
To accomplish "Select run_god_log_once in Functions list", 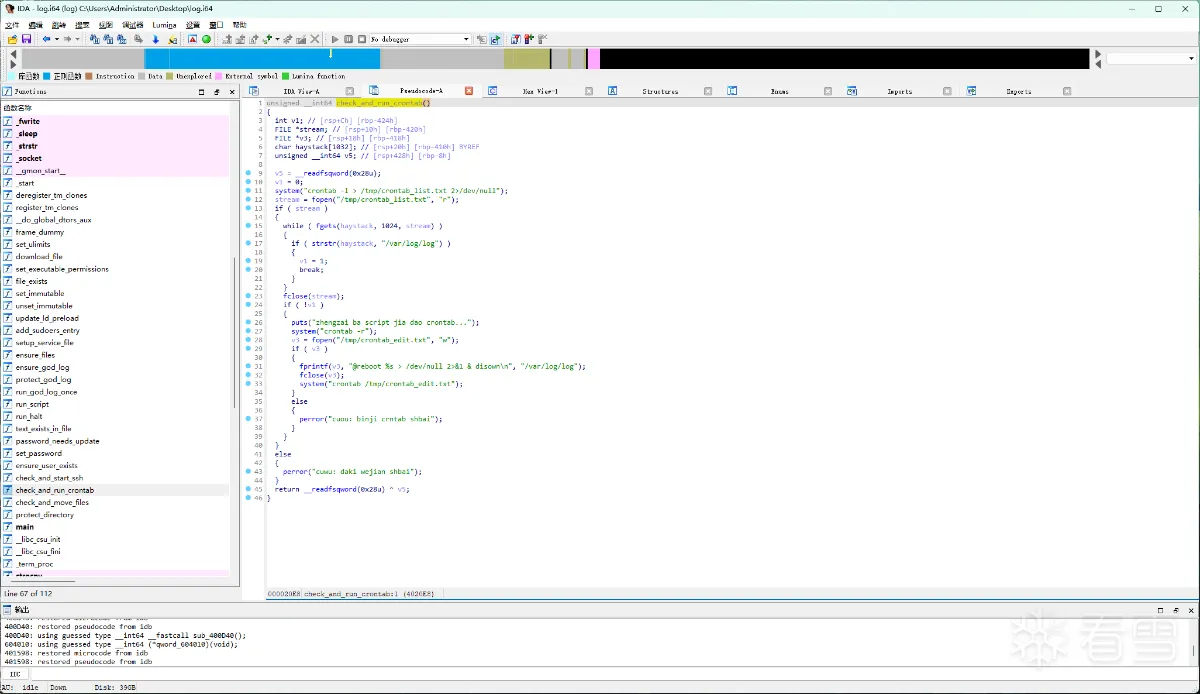I will point(46,392).
